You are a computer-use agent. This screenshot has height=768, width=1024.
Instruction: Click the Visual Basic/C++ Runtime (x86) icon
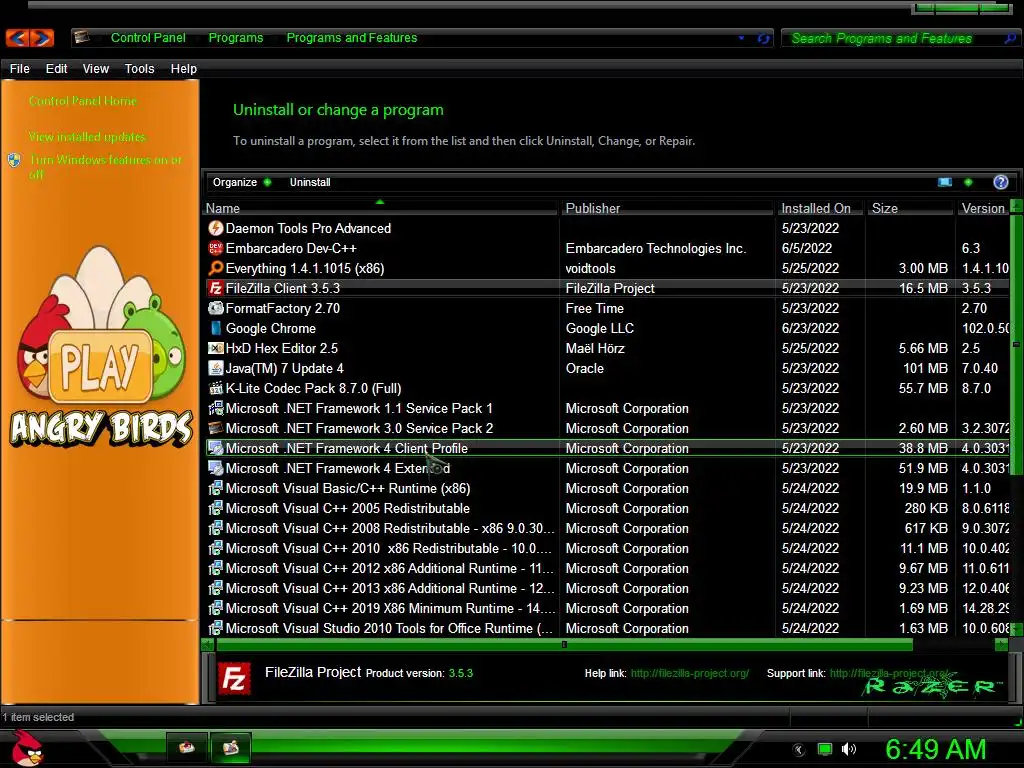[x=216, y=488]
